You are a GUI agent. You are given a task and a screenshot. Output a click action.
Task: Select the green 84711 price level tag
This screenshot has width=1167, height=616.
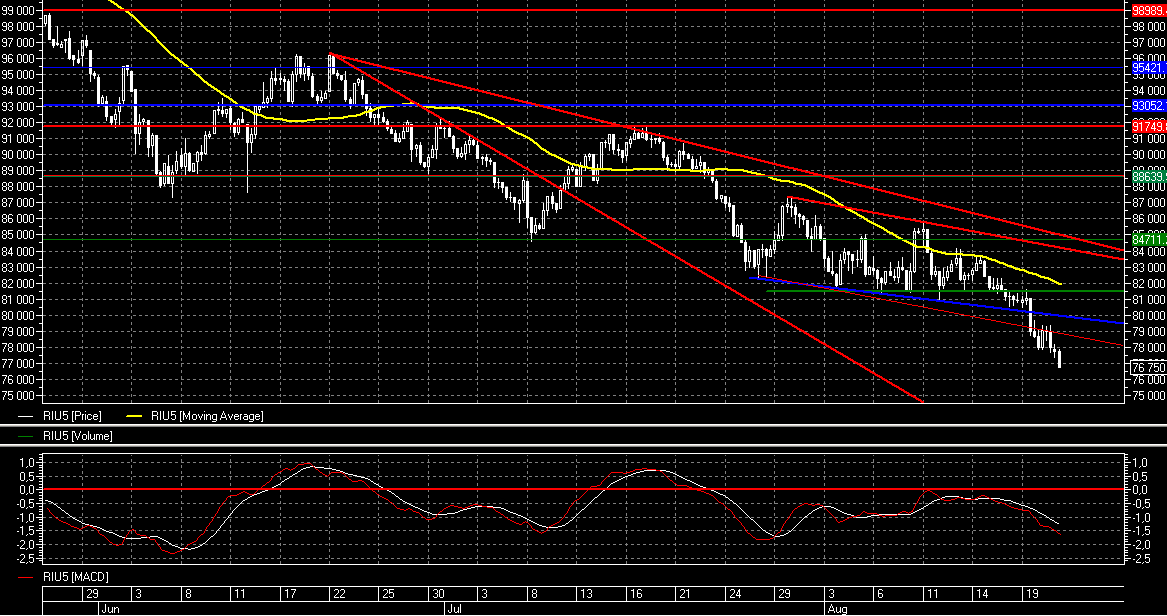1146,240
